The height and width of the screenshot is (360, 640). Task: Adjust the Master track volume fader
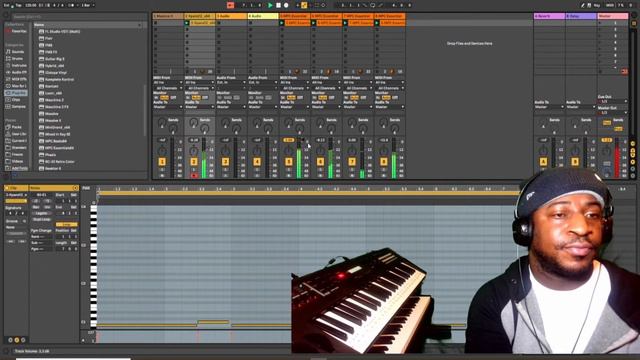(618, 158)
